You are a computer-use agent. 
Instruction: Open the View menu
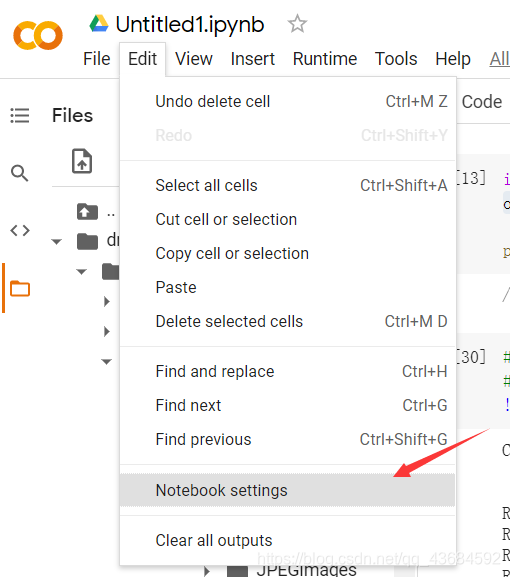coord(194,59)
